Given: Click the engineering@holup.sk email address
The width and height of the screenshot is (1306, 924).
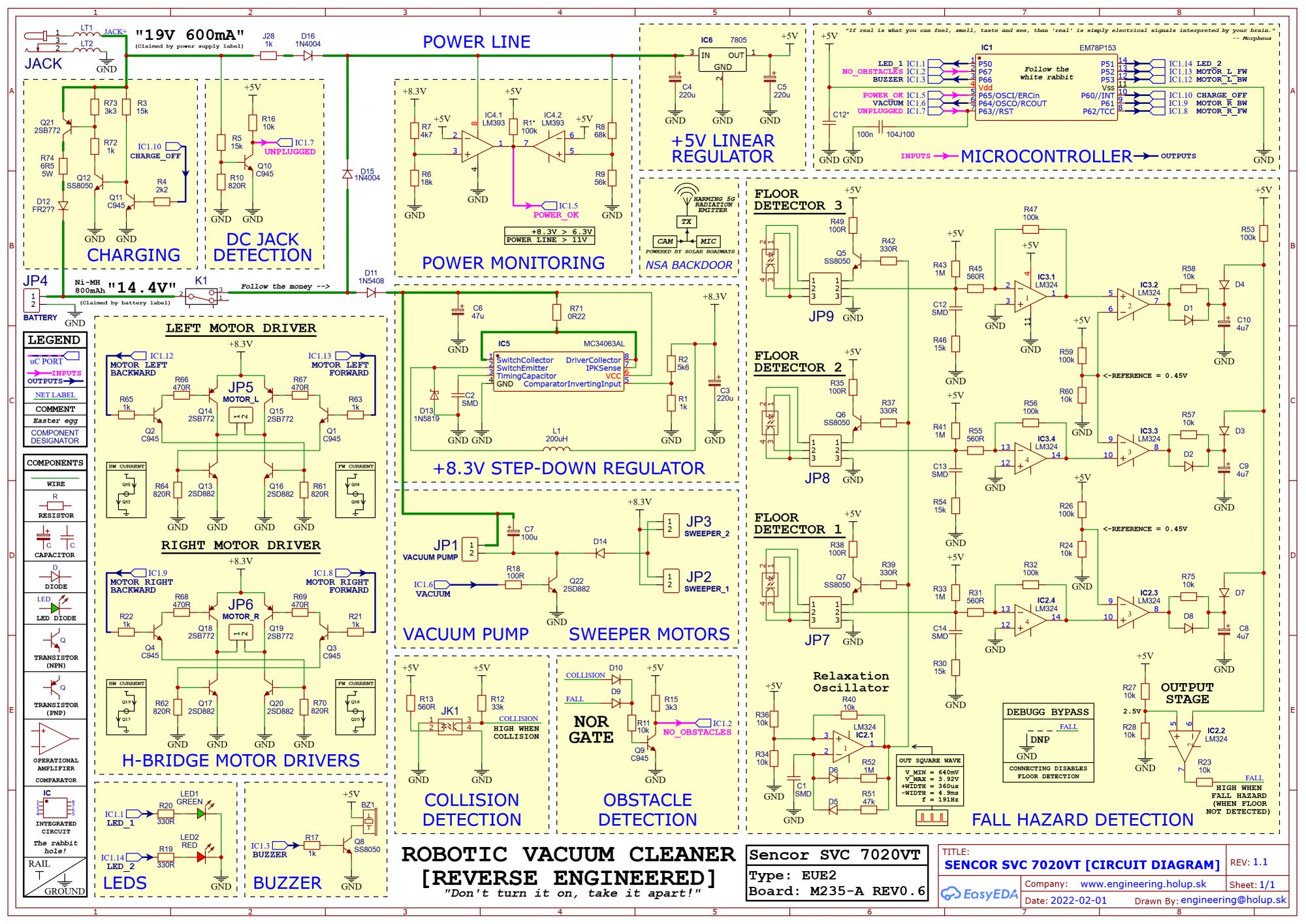Looking at the screenshot, I should [1234, 899].
